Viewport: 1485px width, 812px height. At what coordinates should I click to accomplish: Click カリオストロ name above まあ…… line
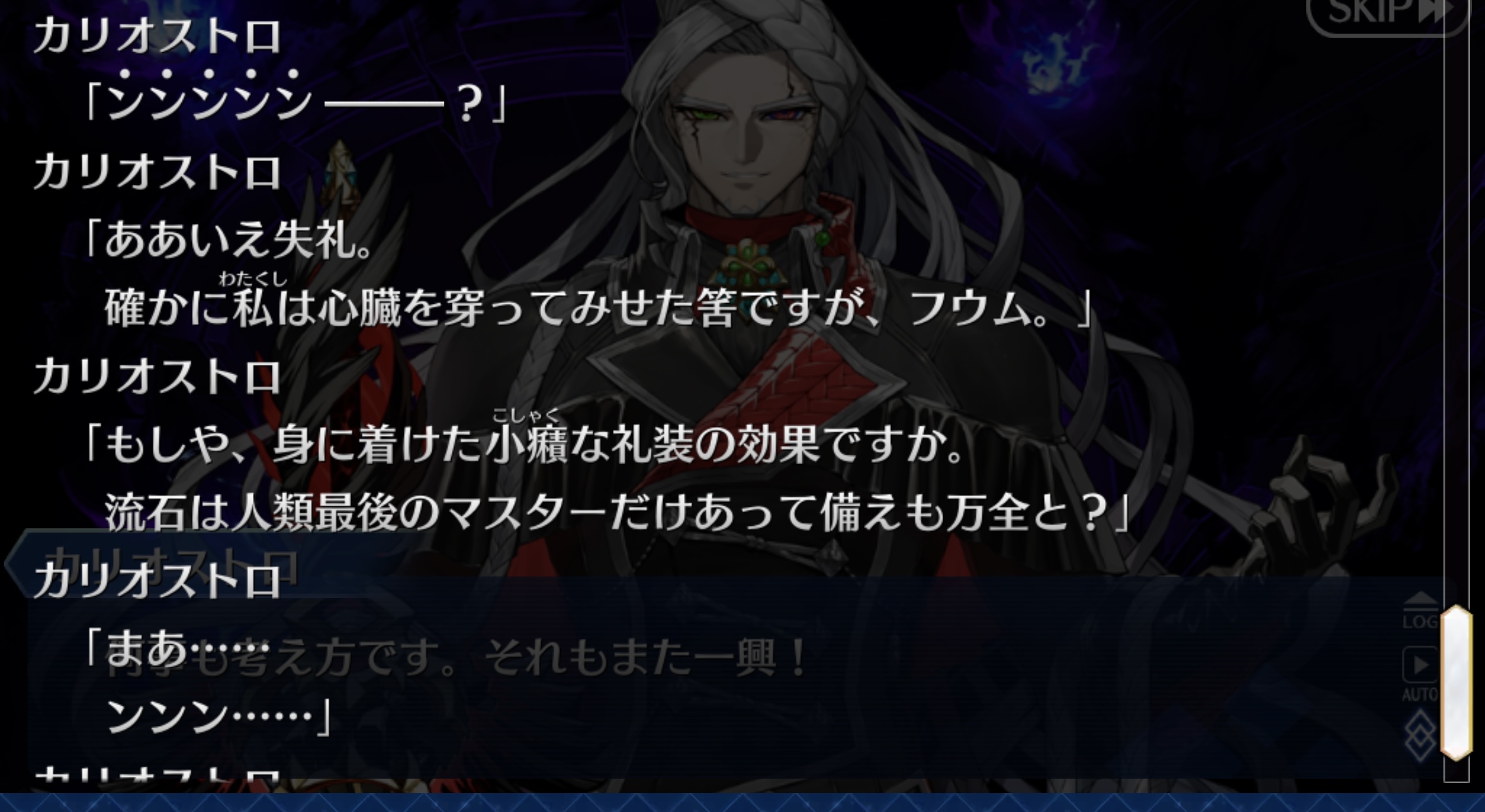point(157,580)
